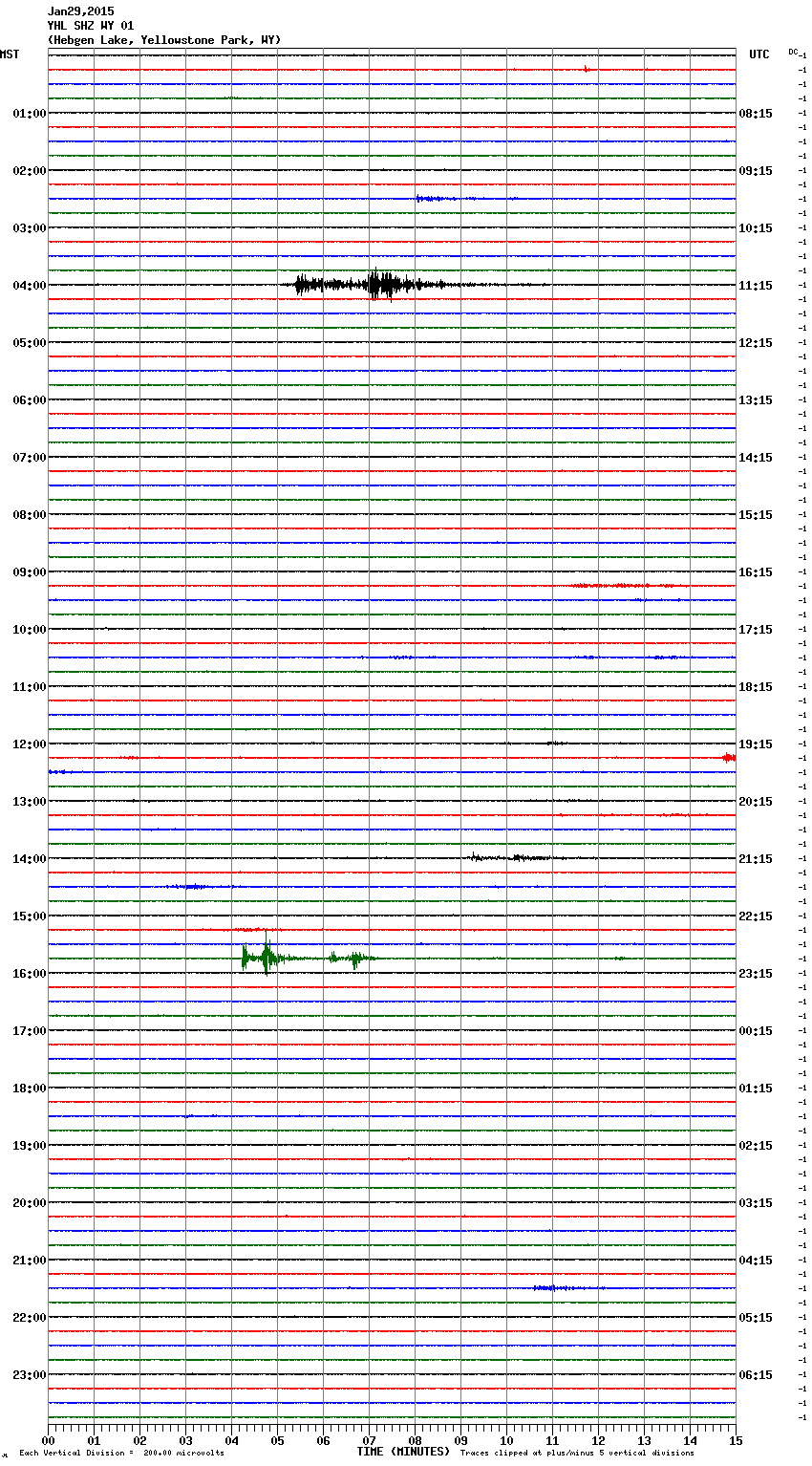Click the 17:00 MST hour label
812x1466 pixels.
(x=29, y=1031)
